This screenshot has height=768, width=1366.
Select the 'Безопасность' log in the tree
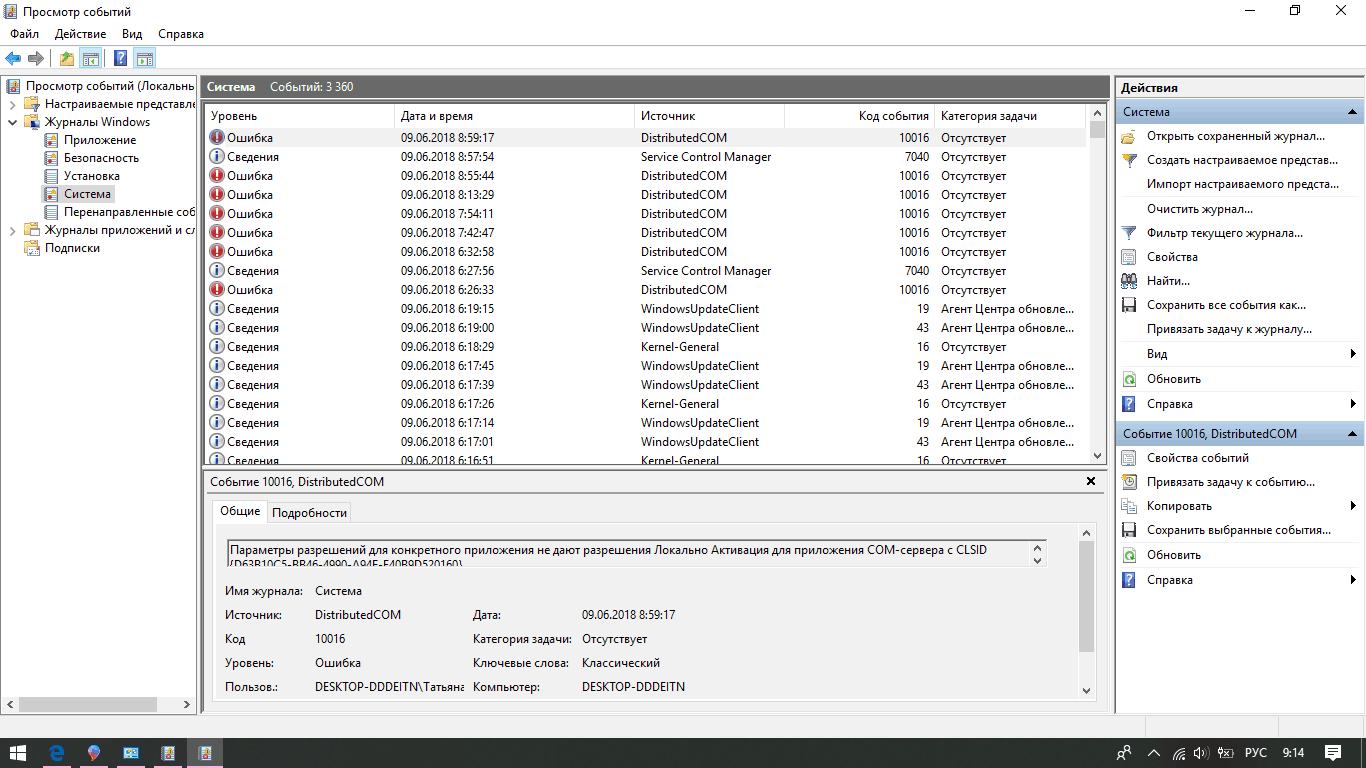(101, 158)
